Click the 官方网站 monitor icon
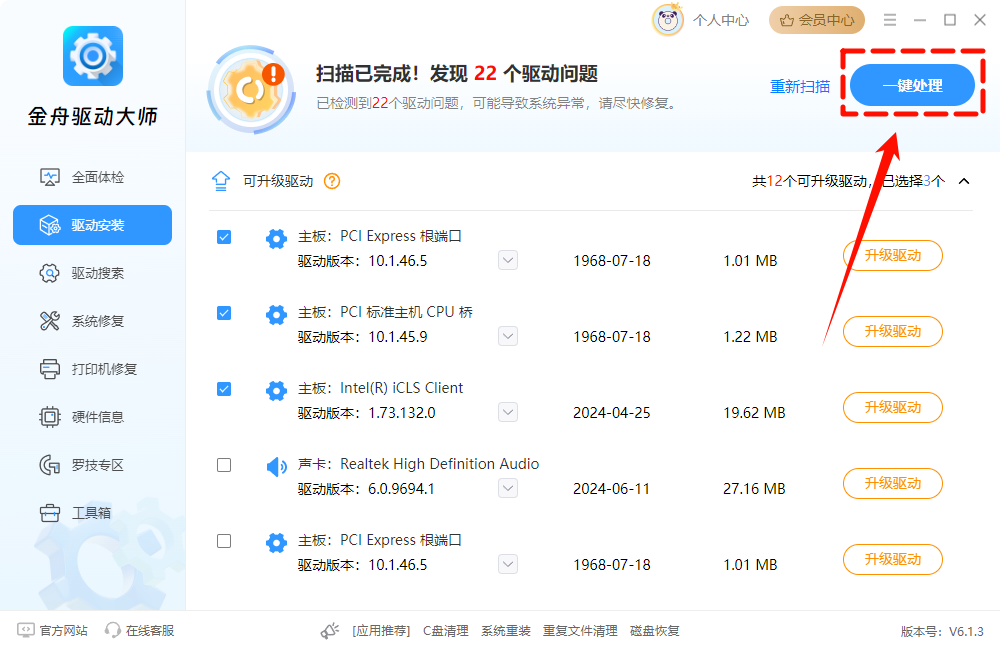 [26, 630]
